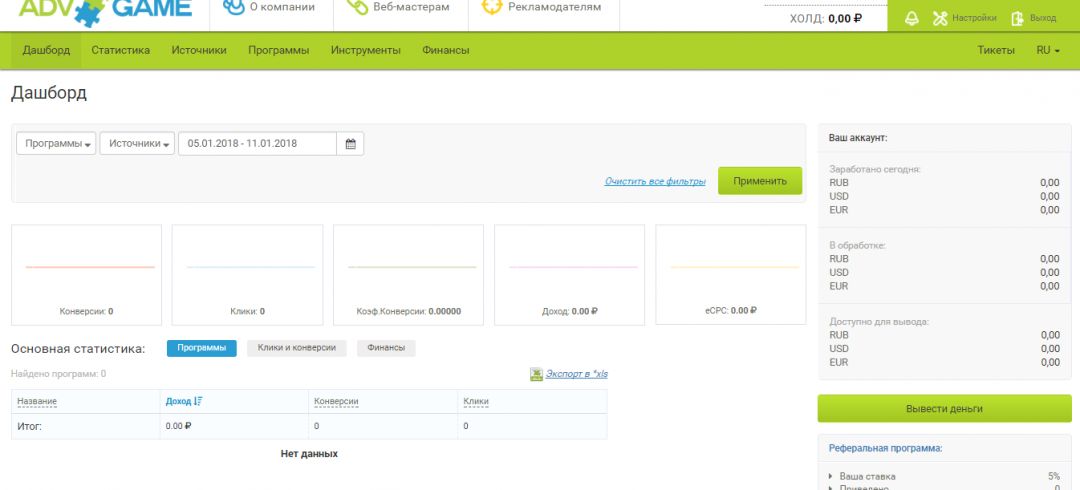The width and height of the screenshot is (1080, 490).
Task: Click the Вывести деньги button
Action: click(x=944, y=409)
